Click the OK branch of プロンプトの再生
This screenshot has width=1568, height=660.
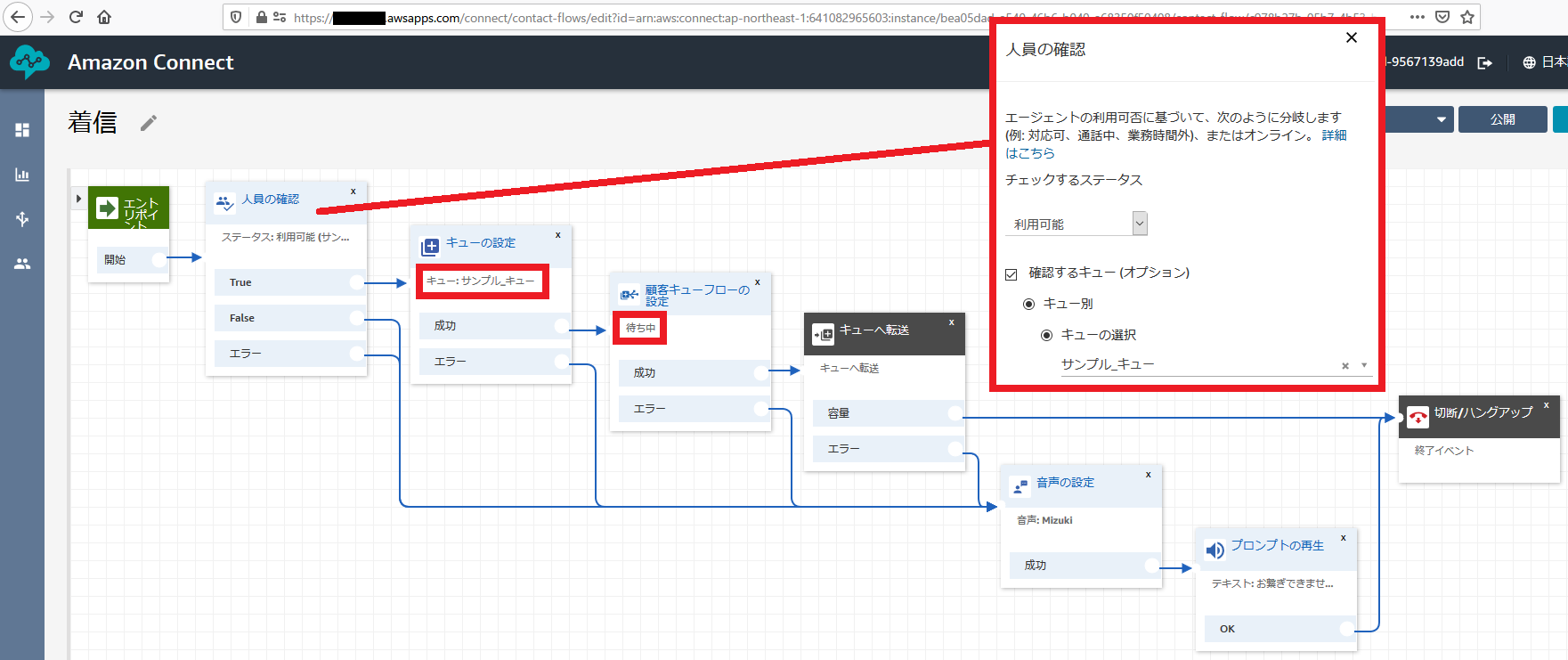tap(1280, 629)
